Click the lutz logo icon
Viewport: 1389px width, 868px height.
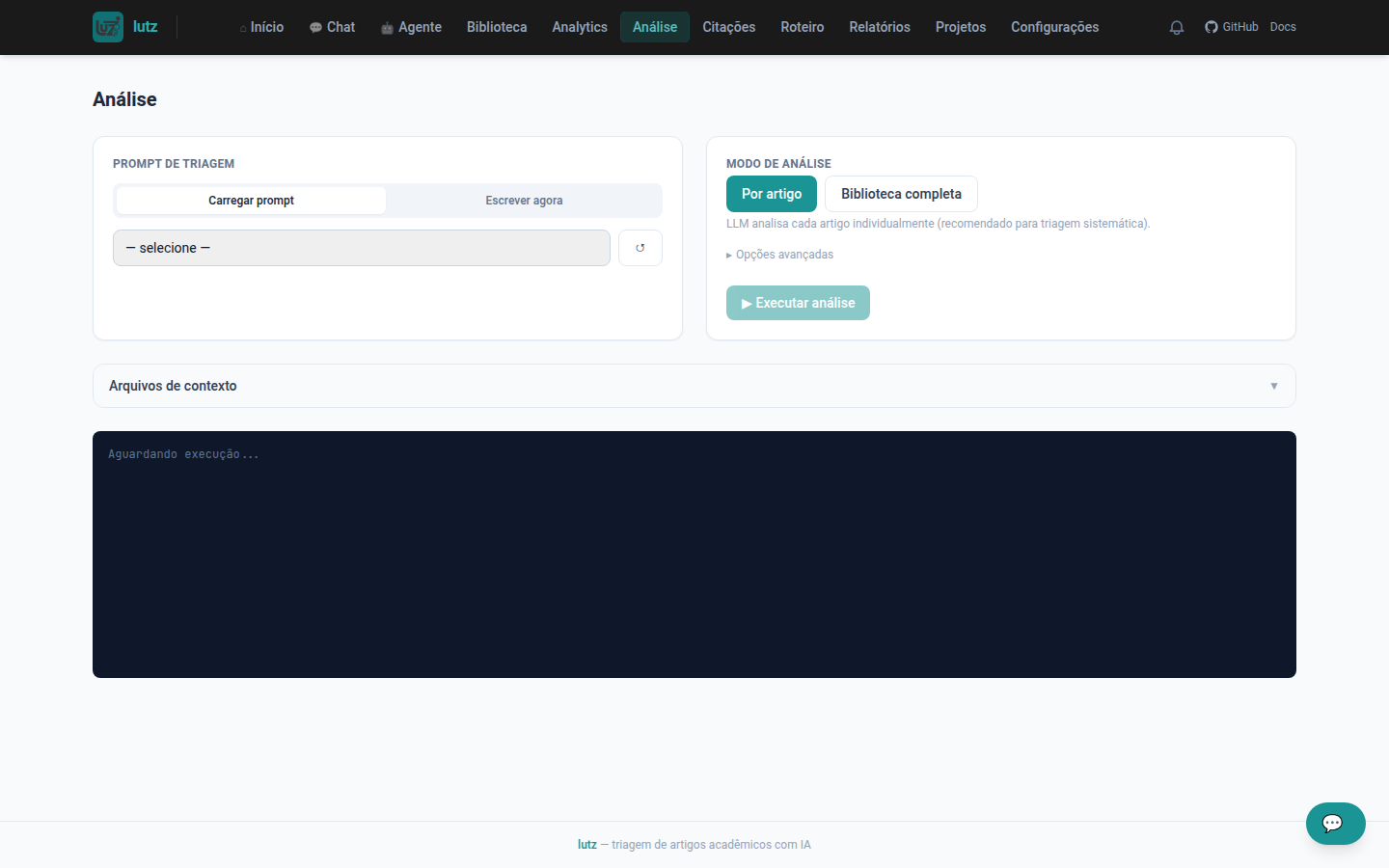pos(108,27)
